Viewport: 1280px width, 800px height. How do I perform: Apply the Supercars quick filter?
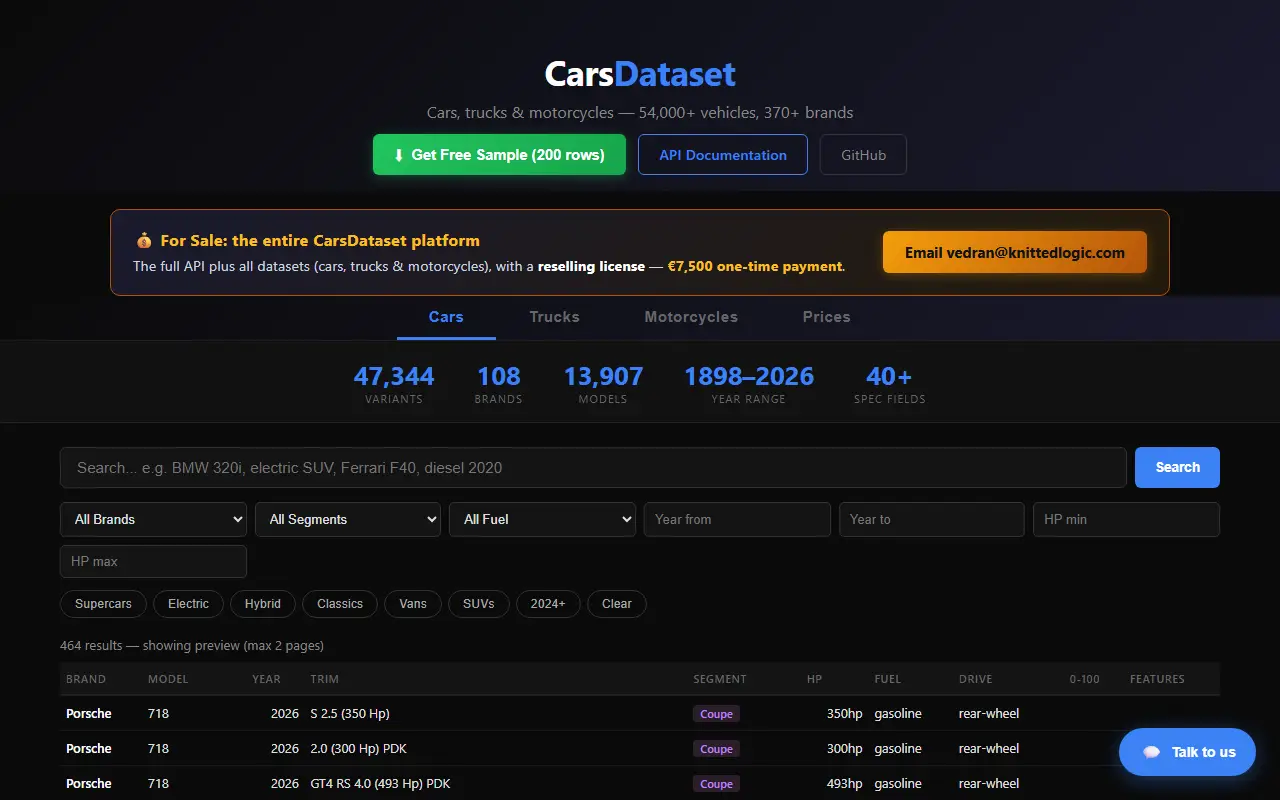[x=103, y=604]
